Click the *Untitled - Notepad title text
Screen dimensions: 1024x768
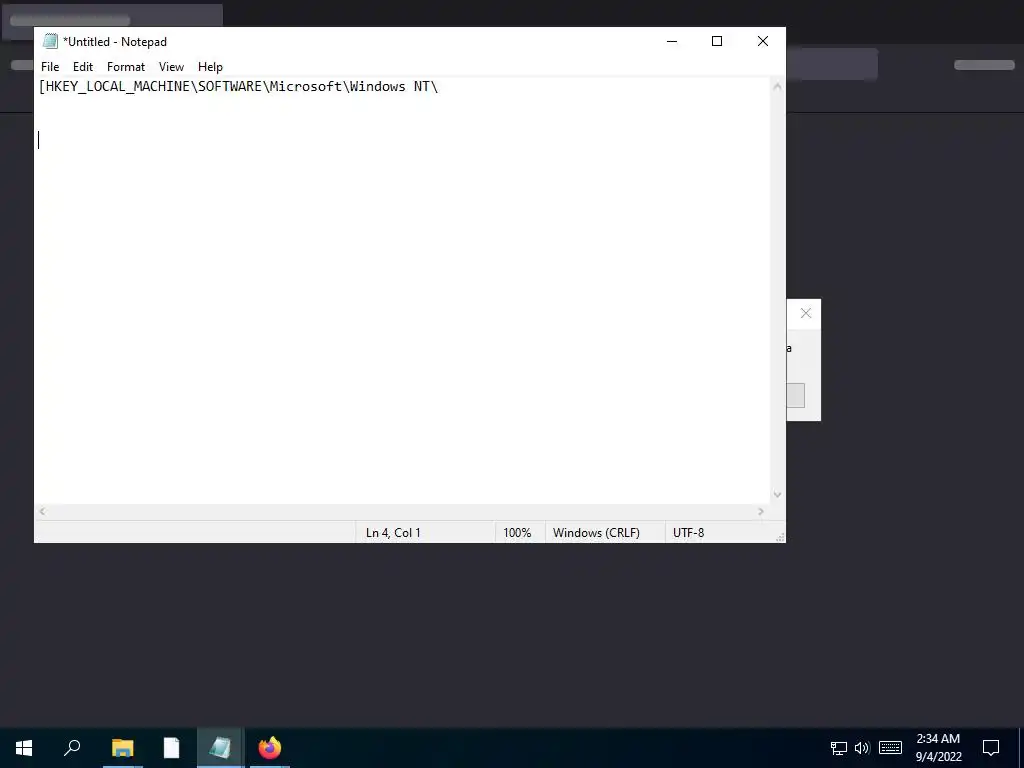115,42
